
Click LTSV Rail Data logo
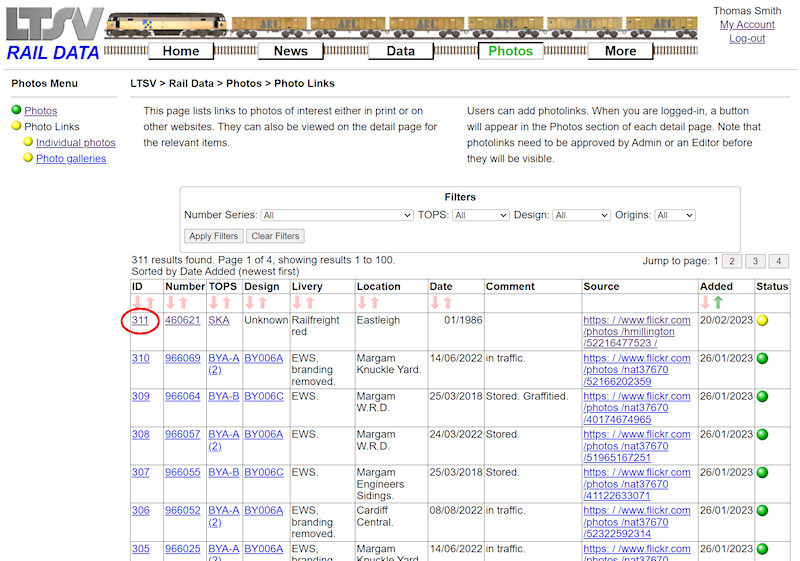coord(55,34)
